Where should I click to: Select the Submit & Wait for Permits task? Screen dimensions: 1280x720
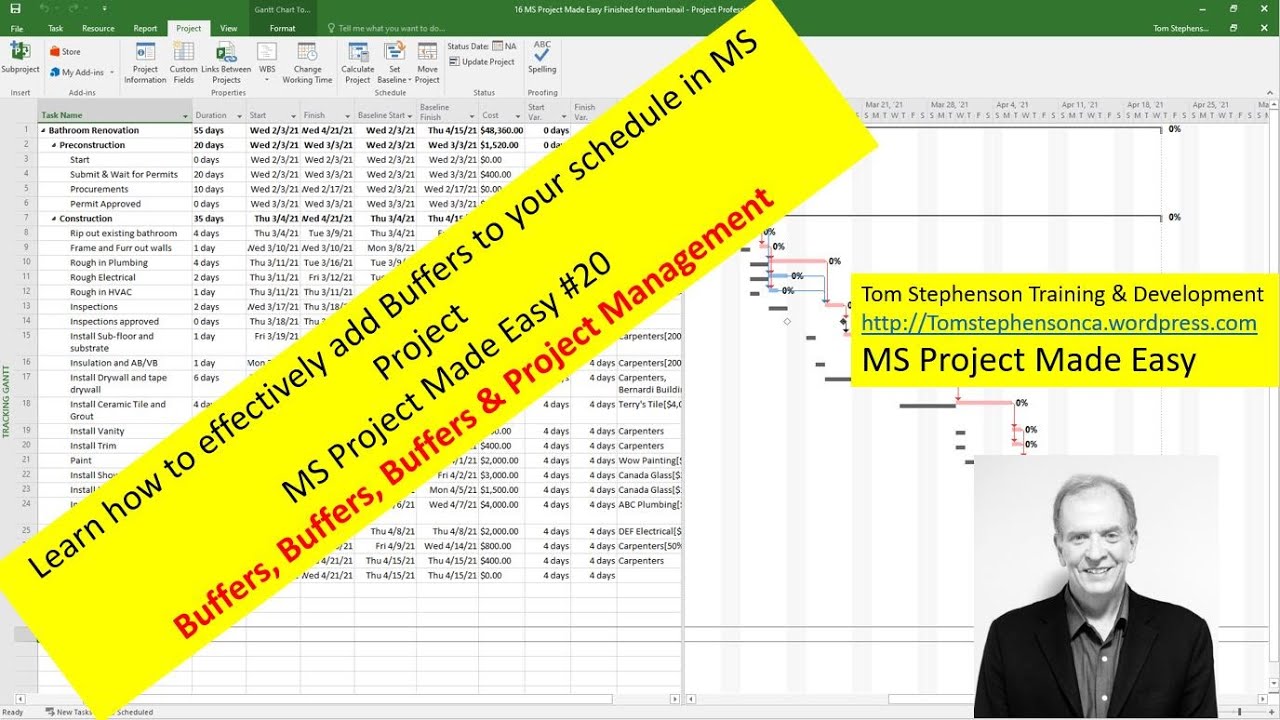[x=124, y=175]
